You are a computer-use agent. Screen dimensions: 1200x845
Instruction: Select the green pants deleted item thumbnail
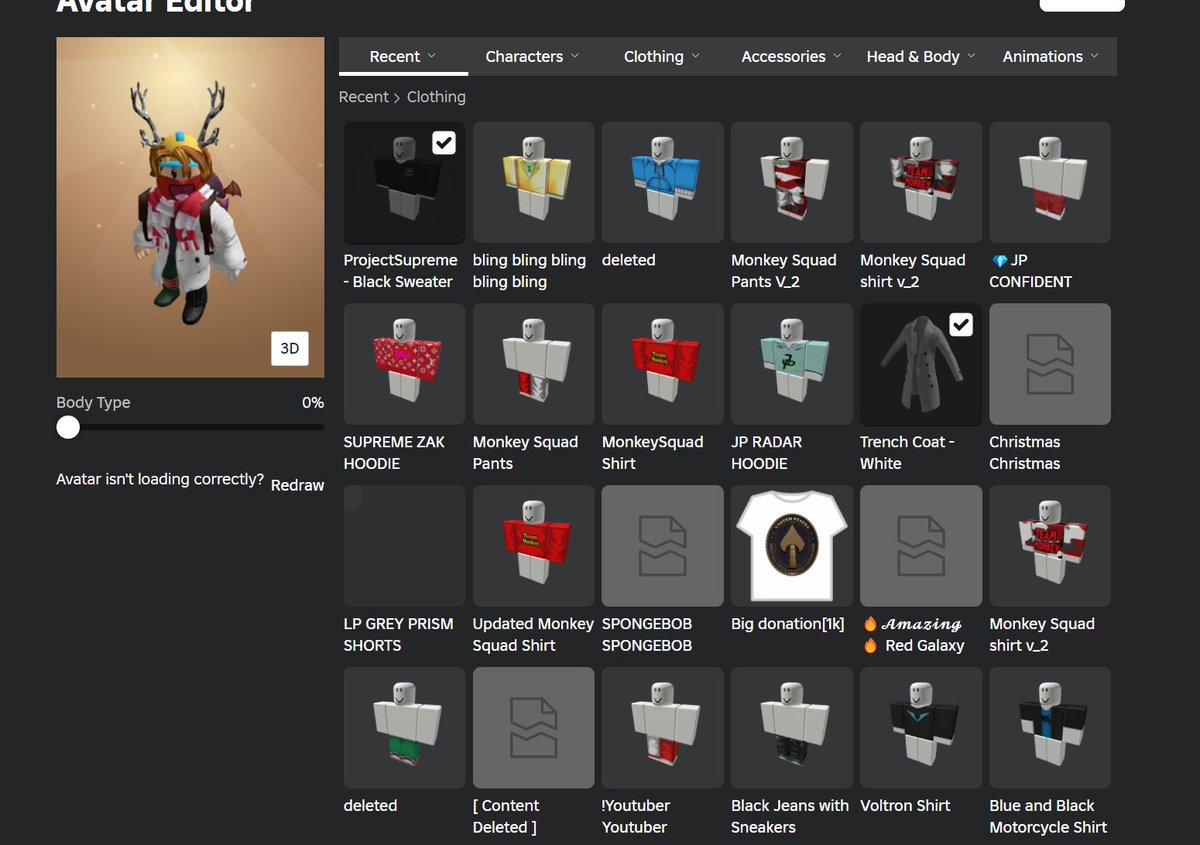pyautogui.click(x=404, y=729)
